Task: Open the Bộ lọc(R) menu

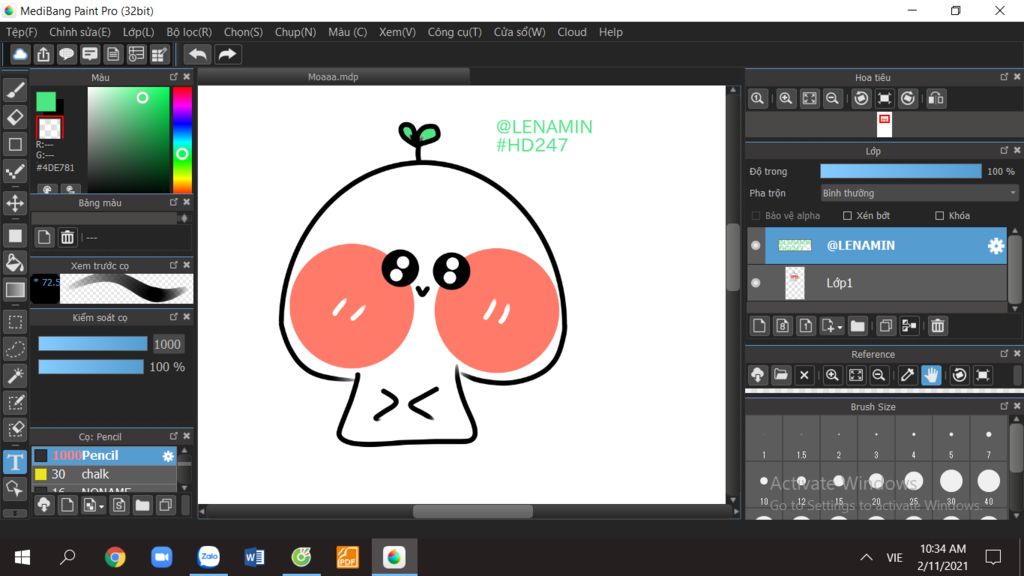Action: [x=189, y=32]
